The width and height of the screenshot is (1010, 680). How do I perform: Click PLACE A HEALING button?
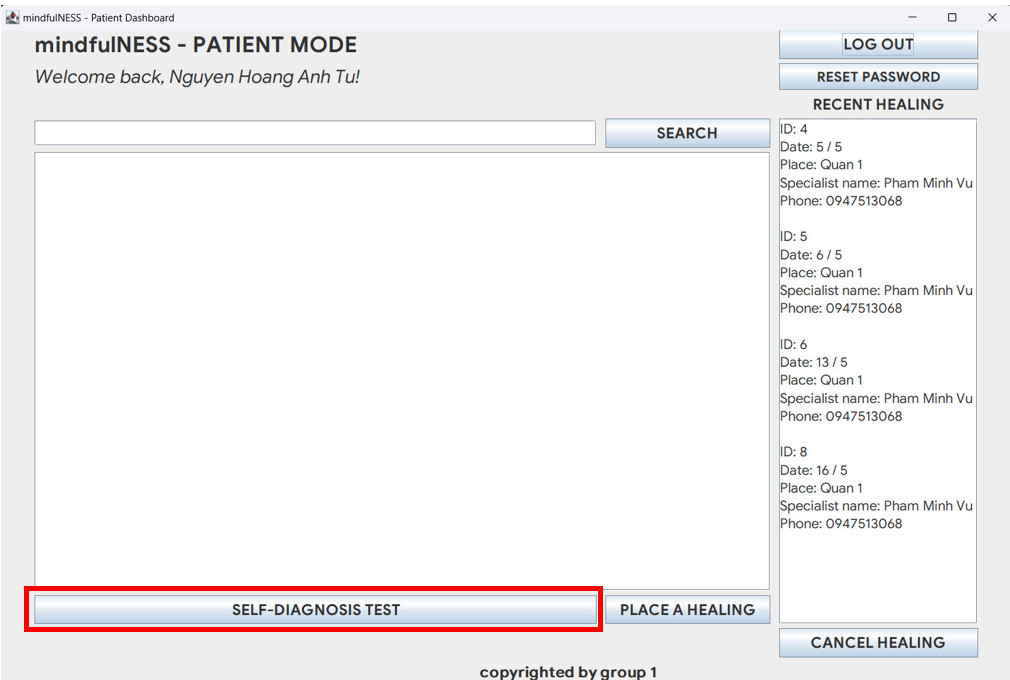click(x=687, y=609)
